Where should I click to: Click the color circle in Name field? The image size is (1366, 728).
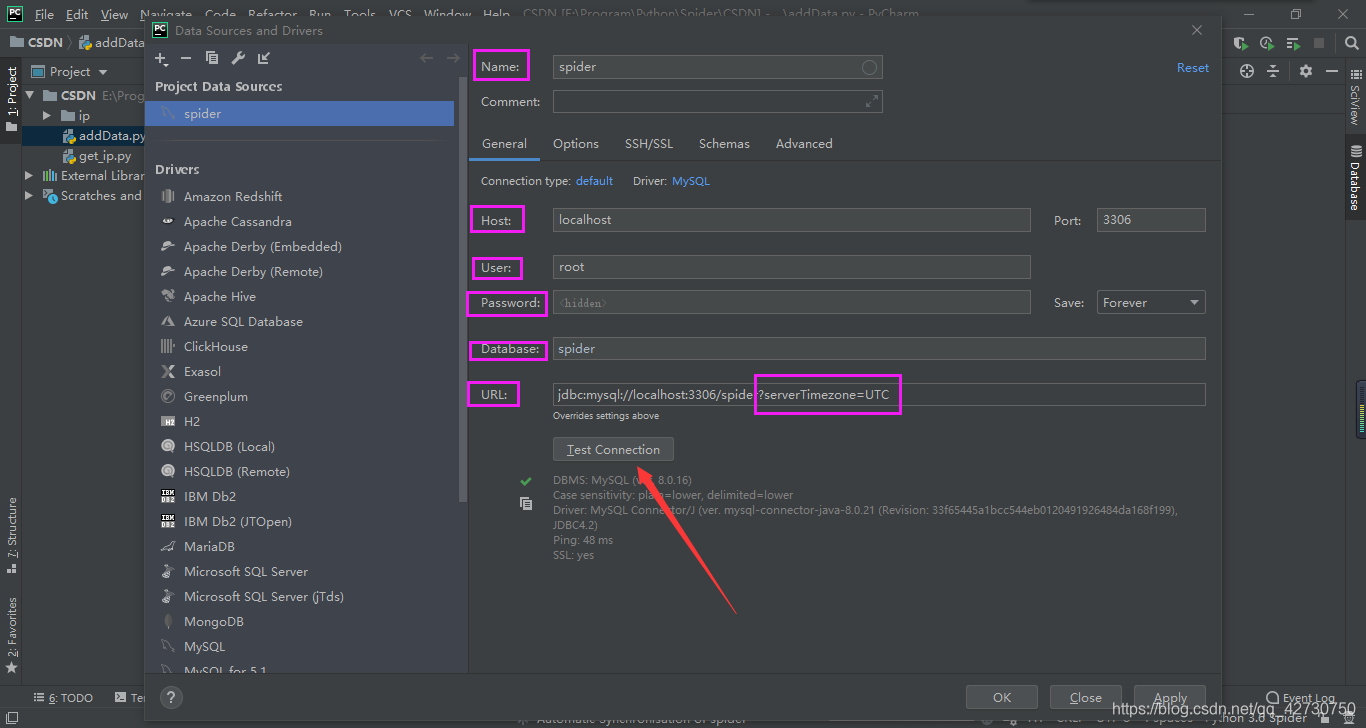tap(869, 67)
